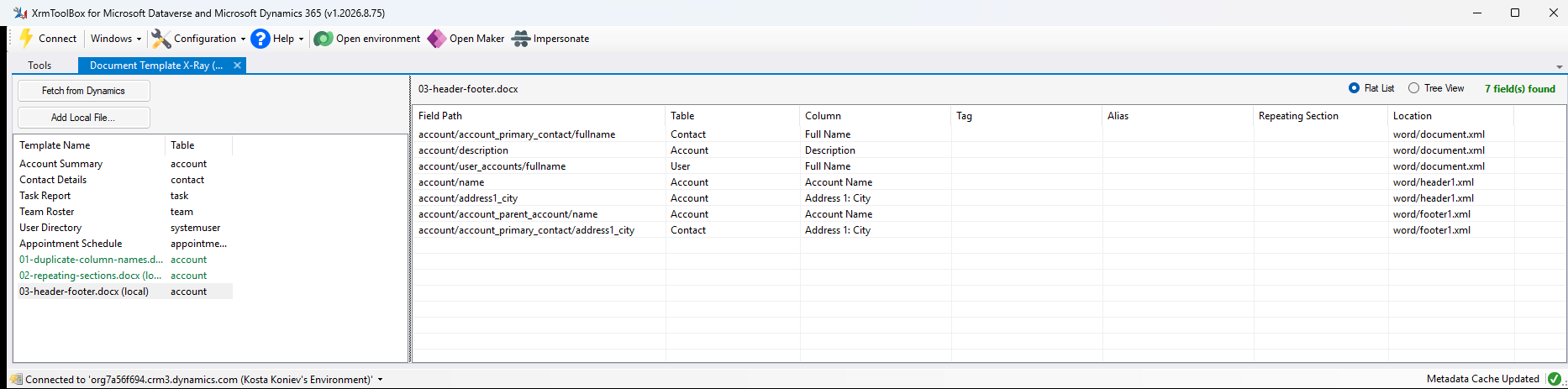
Task: Select the 03-header-footer.docx (local) template
Action: 84,292
